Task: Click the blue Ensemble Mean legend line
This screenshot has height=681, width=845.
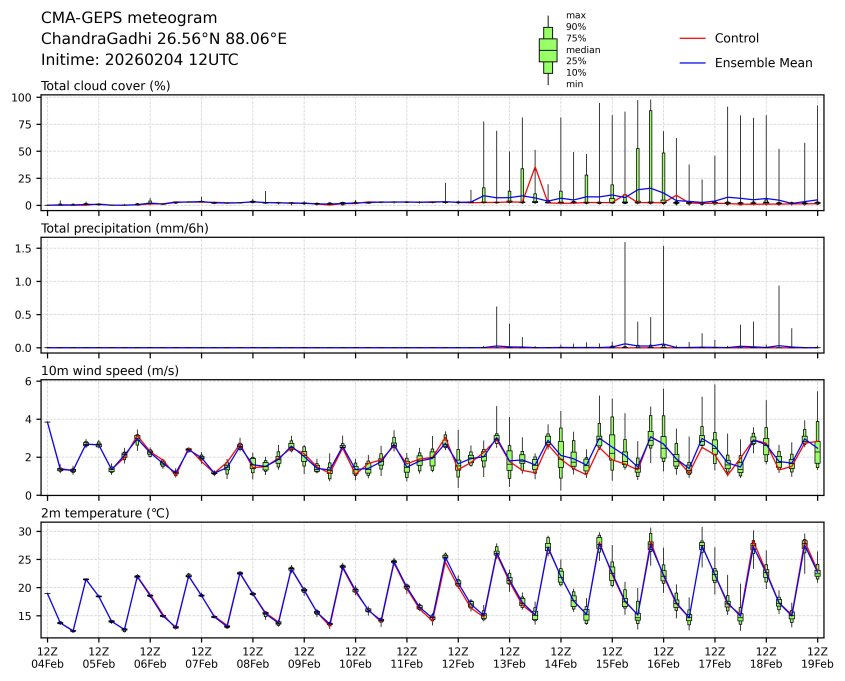Action: (693, 62)
